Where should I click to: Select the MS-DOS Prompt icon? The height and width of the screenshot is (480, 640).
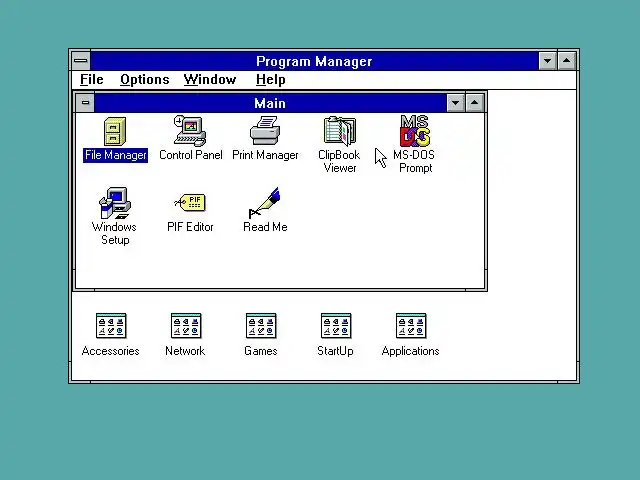pyautogui.click(x=415, y=131)
